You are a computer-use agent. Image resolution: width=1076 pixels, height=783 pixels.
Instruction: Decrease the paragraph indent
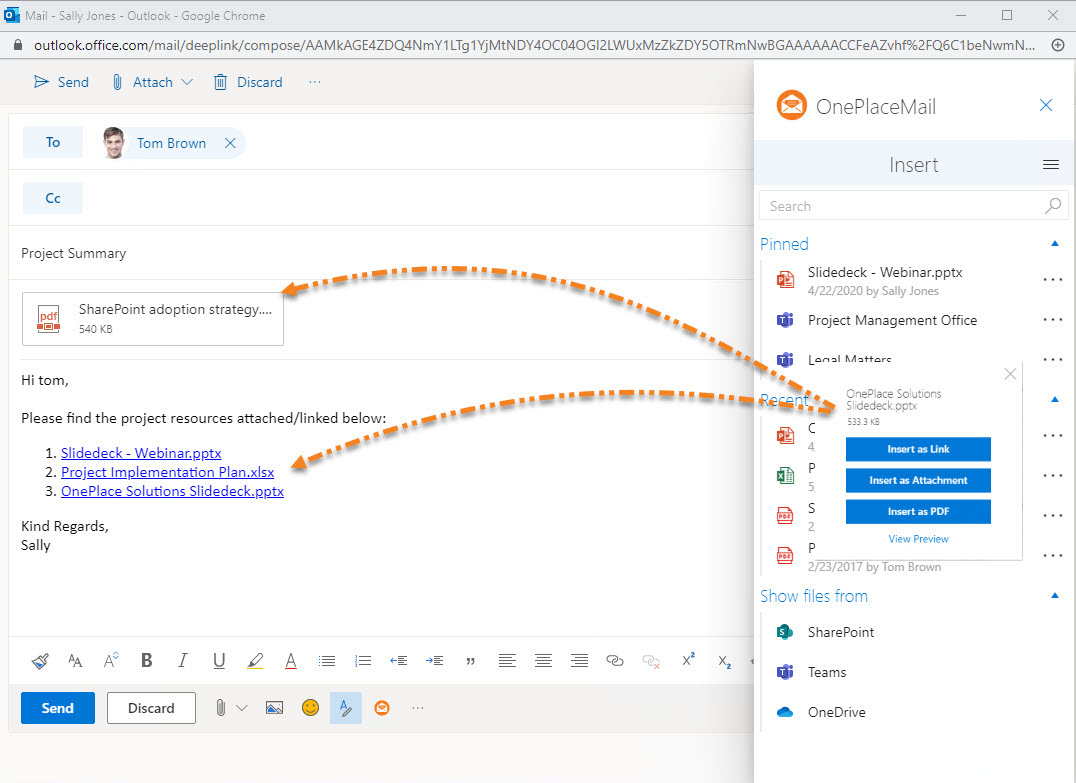(x=399, y=661)
